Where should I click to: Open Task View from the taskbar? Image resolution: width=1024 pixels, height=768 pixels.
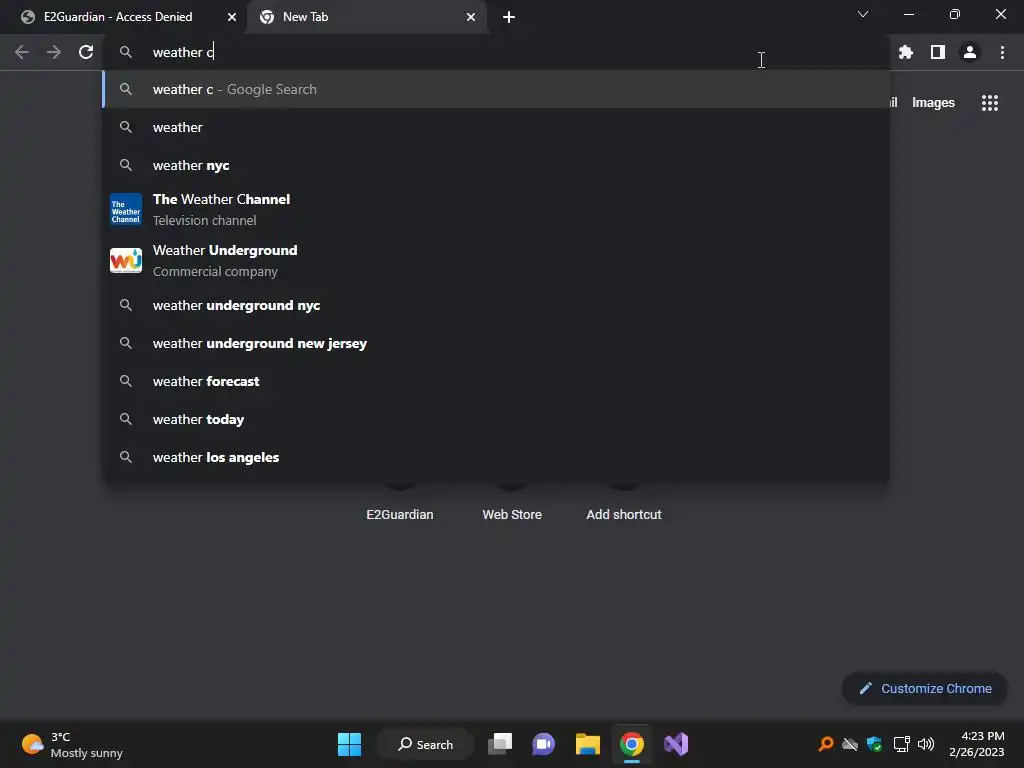(500, 744)
